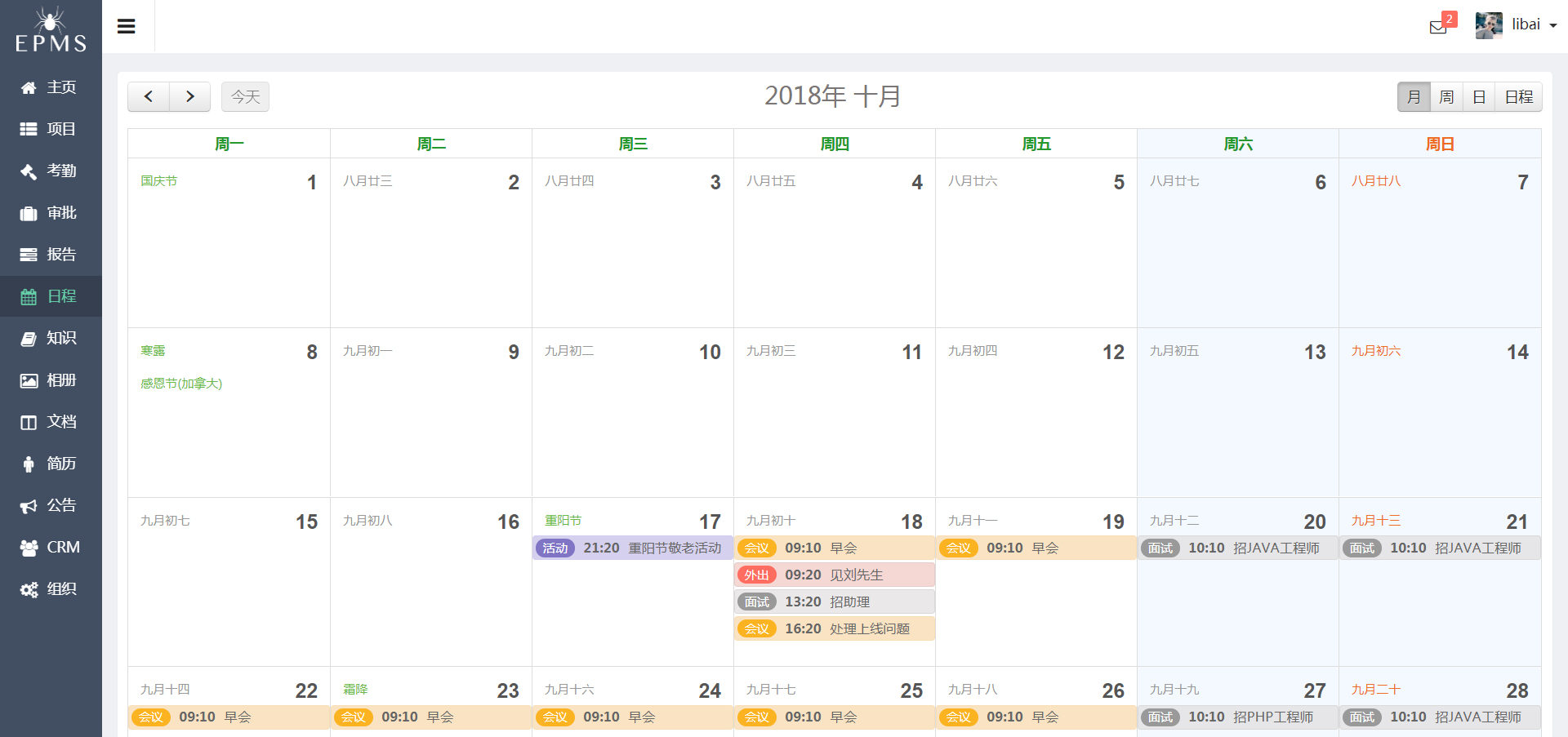
Task: Click the 感恩节(加拿大) holiday label
Action: coord(181,383)
